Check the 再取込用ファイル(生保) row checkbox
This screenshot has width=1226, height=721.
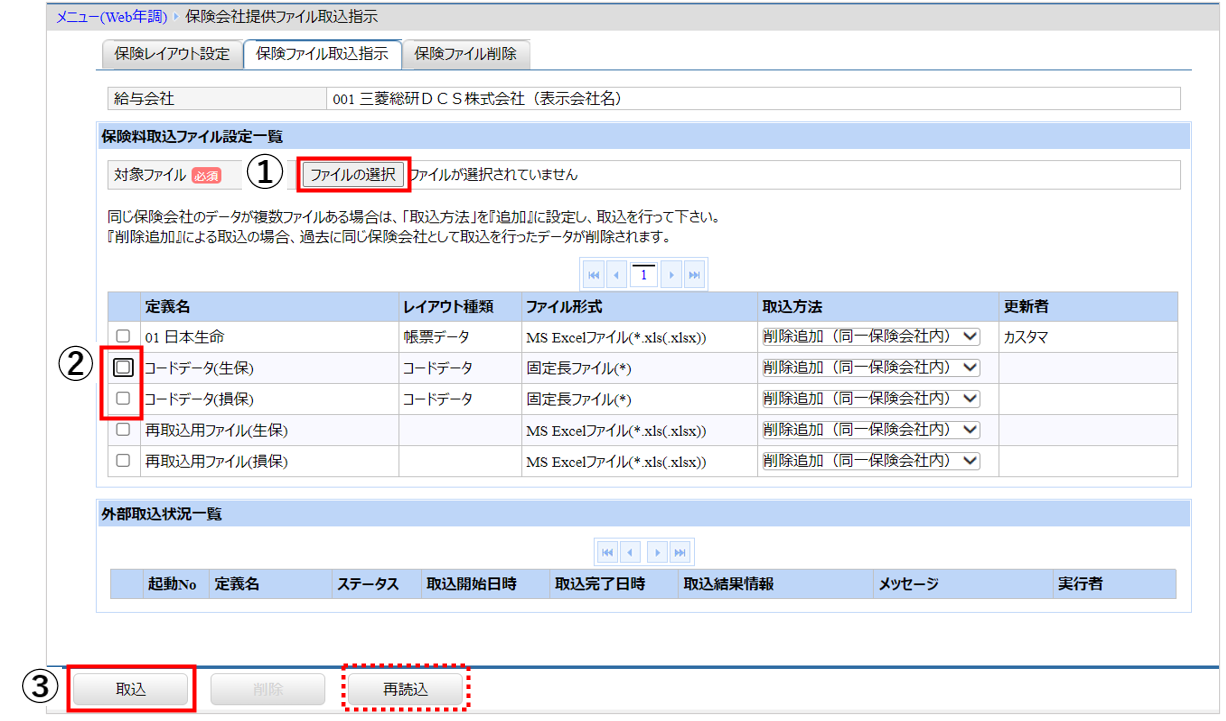[123, 429]
